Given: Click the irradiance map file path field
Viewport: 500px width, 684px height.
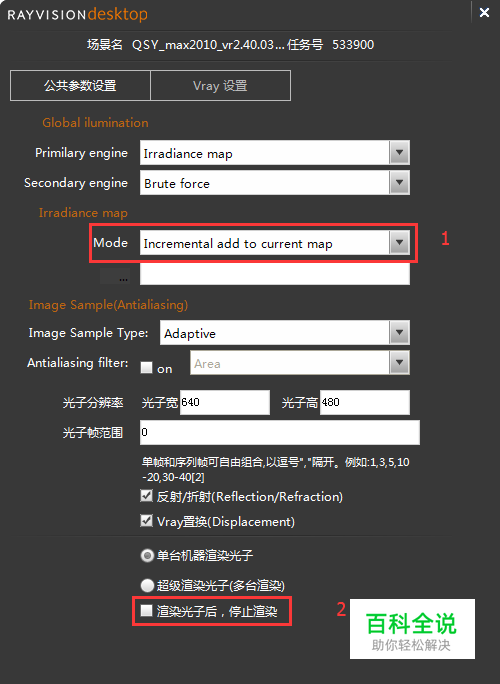Looking at the screenshot, I should point(275,274).
